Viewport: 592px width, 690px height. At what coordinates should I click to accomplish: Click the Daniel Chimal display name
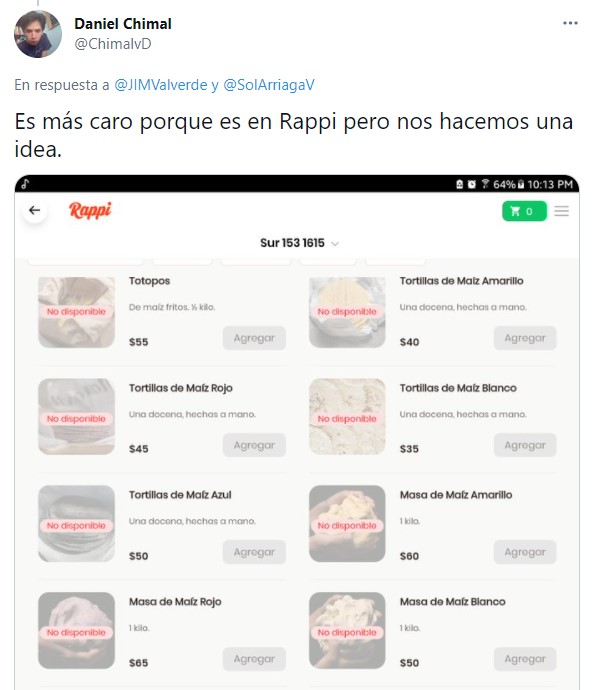[123, 24]
